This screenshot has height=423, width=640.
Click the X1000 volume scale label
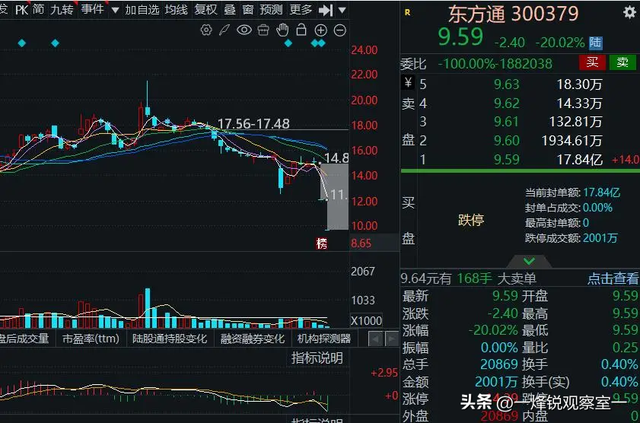click(x=367, y=321)
